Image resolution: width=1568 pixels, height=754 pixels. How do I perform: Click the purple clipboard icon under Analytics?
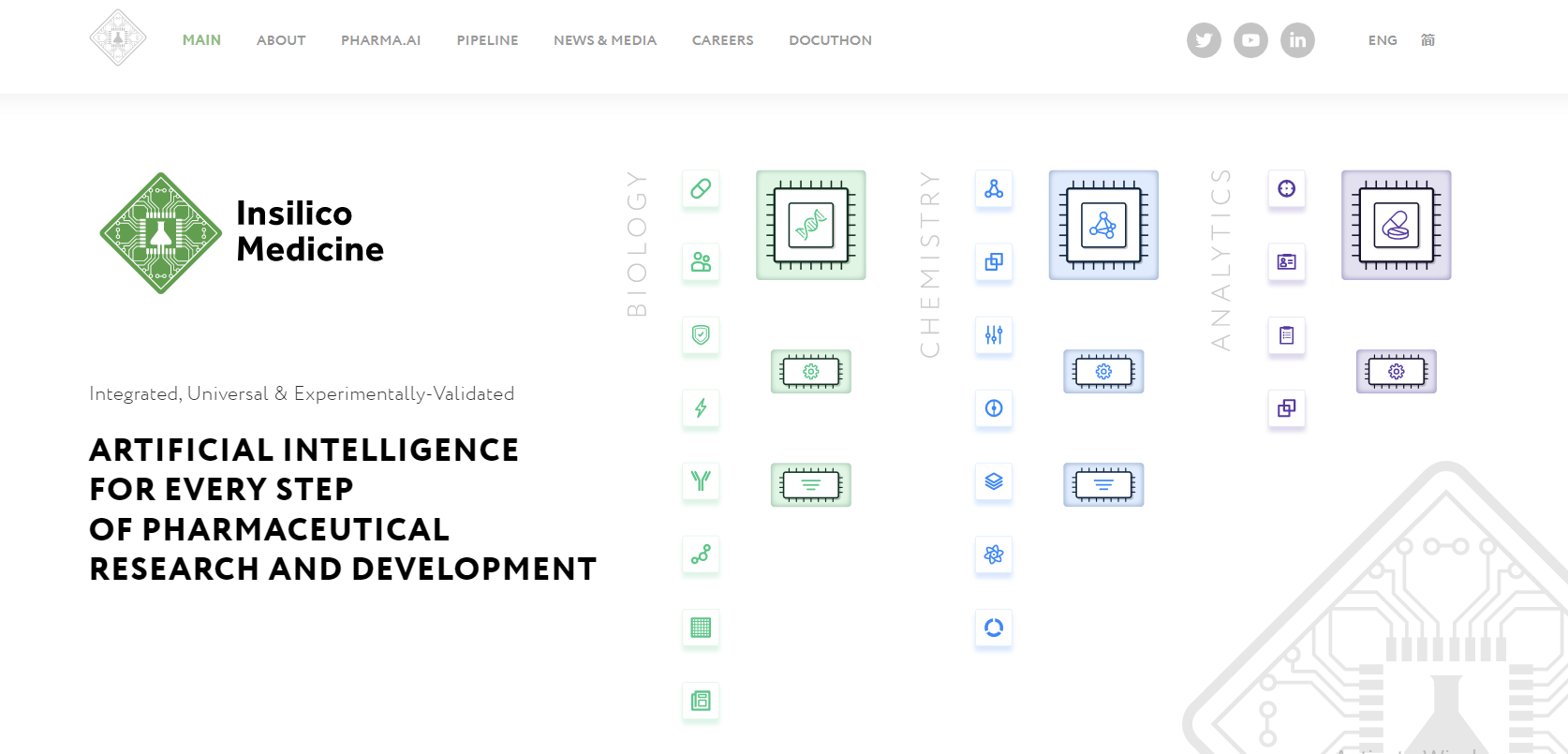click(1287, 335)
